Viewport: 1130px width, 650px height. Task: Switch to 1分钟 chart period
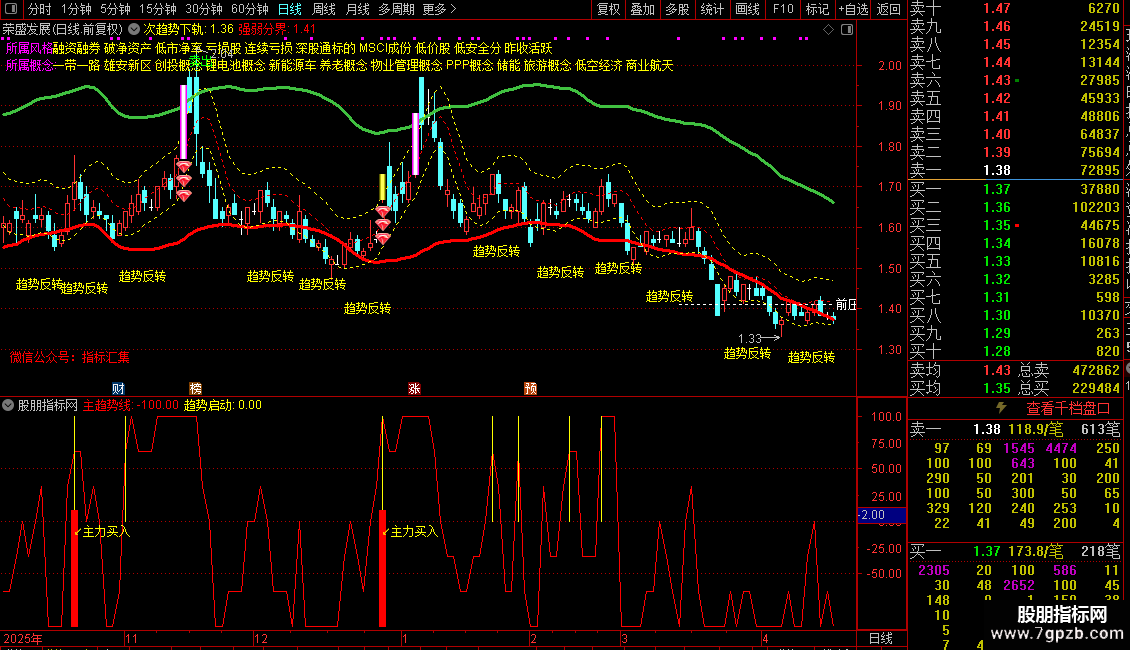[76, 9]
